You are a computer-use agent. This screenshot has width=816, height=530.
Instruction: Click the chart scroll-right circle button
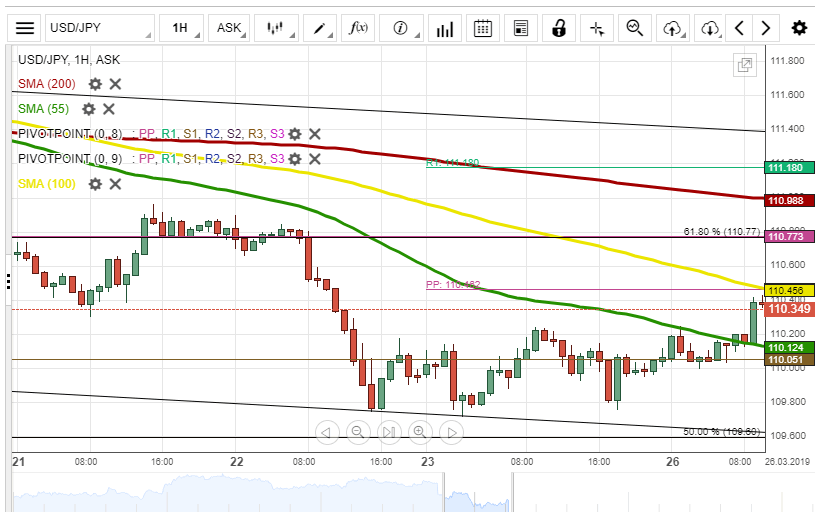click(x=451, y=433)
